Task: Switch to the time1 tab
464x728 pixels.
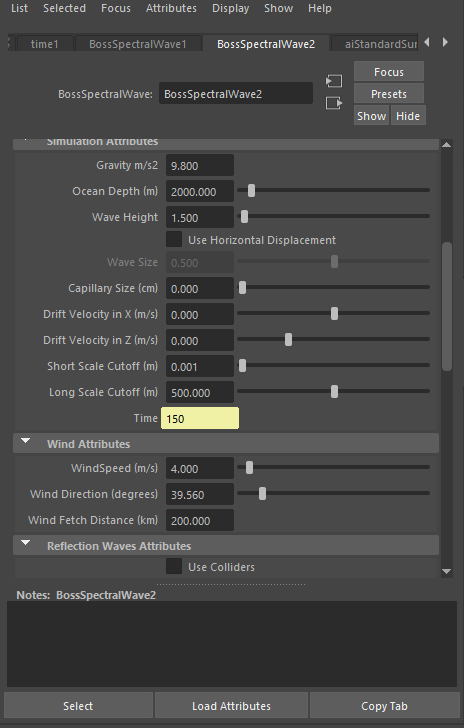Action: [x=45, y=44]
